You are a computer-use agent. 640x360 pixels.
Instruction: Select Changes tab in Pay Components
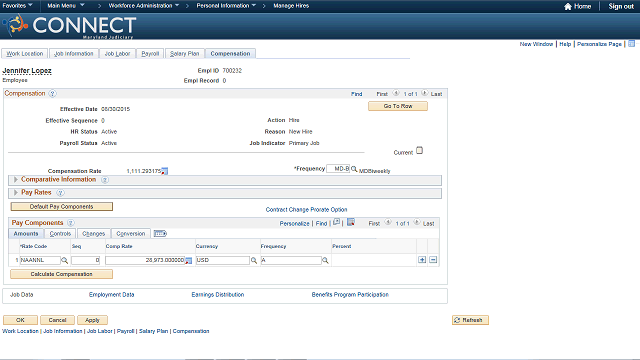93,233
